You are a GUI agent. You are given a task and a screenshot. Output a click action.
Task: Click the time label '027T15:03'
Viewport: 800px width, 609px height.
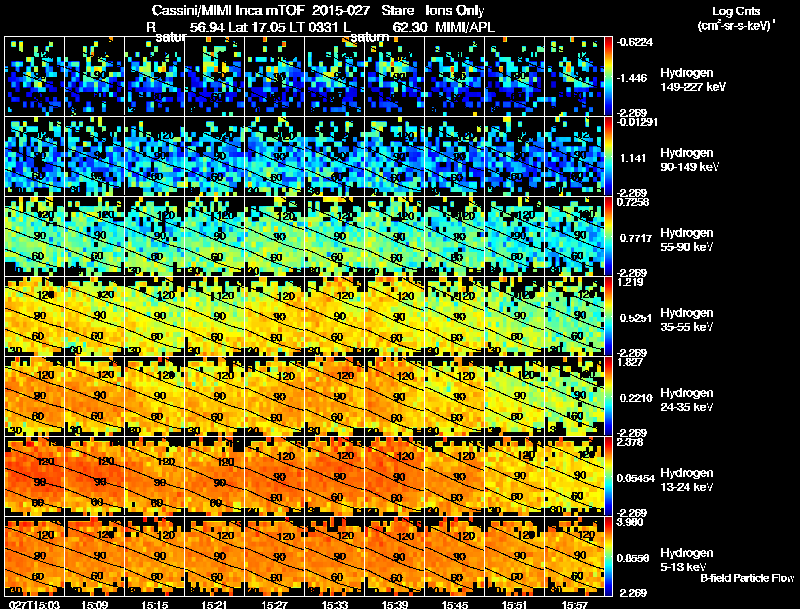tap(35, 604)
